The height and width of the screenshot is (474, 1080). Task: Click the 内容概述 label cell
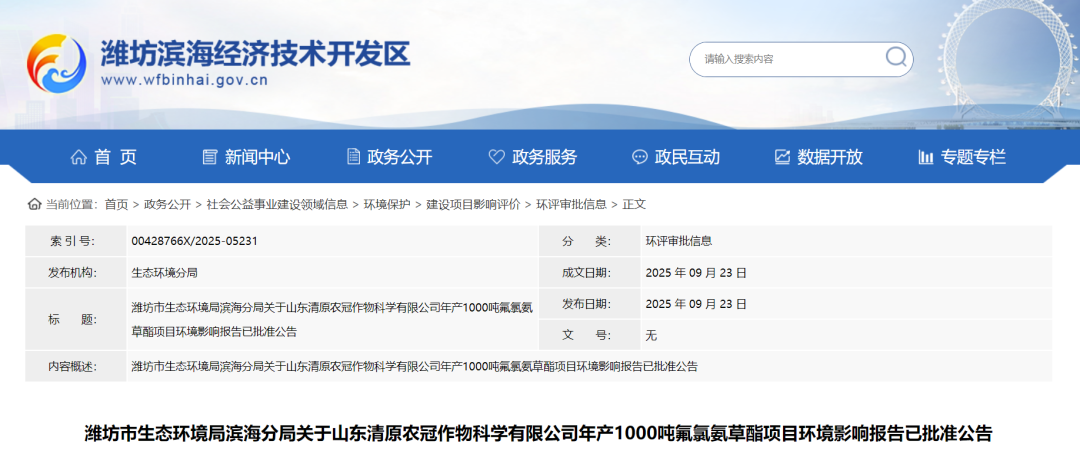click(76, 367)
